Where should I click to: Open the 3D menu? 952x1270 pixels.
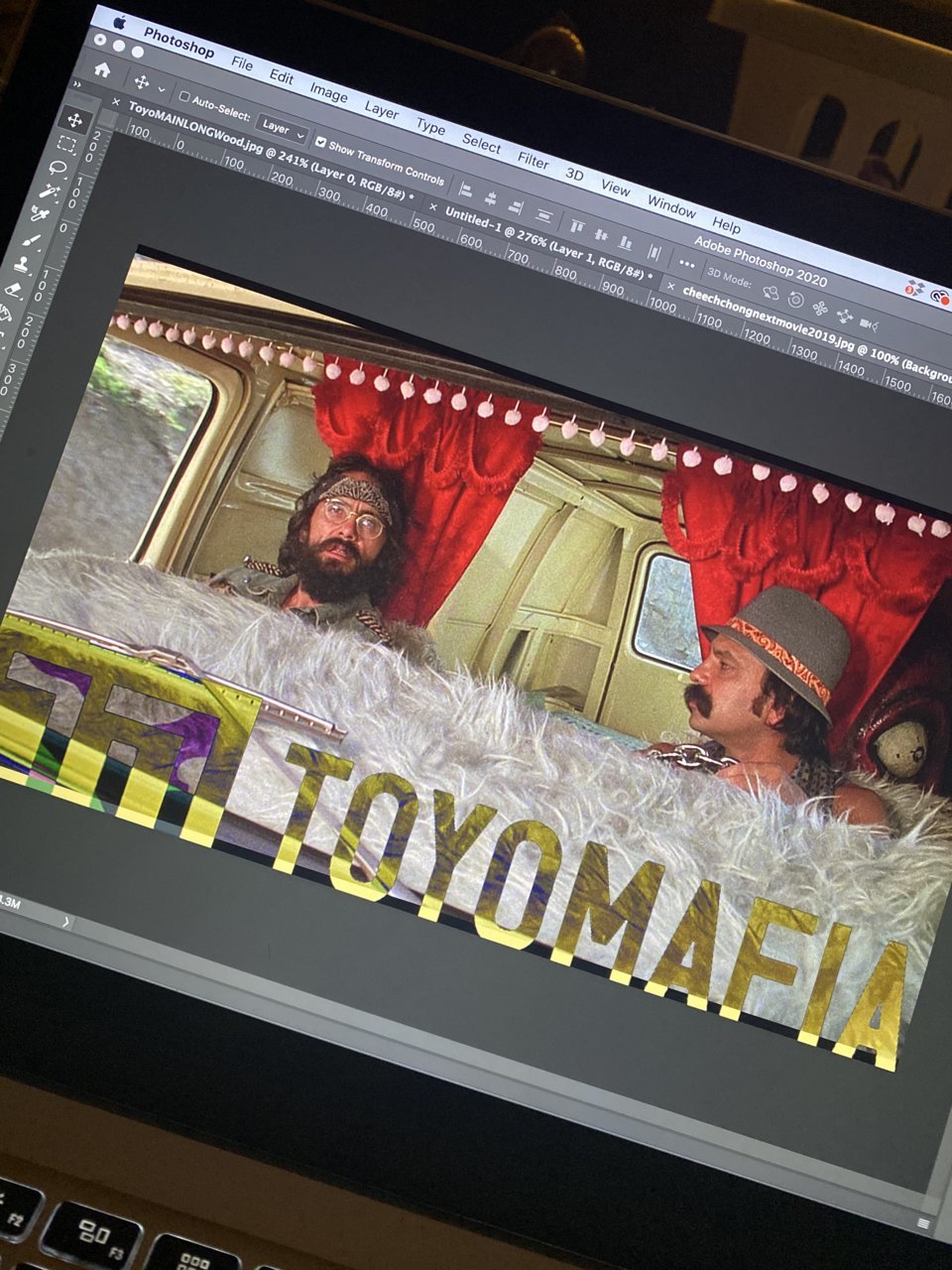(574, 174)
